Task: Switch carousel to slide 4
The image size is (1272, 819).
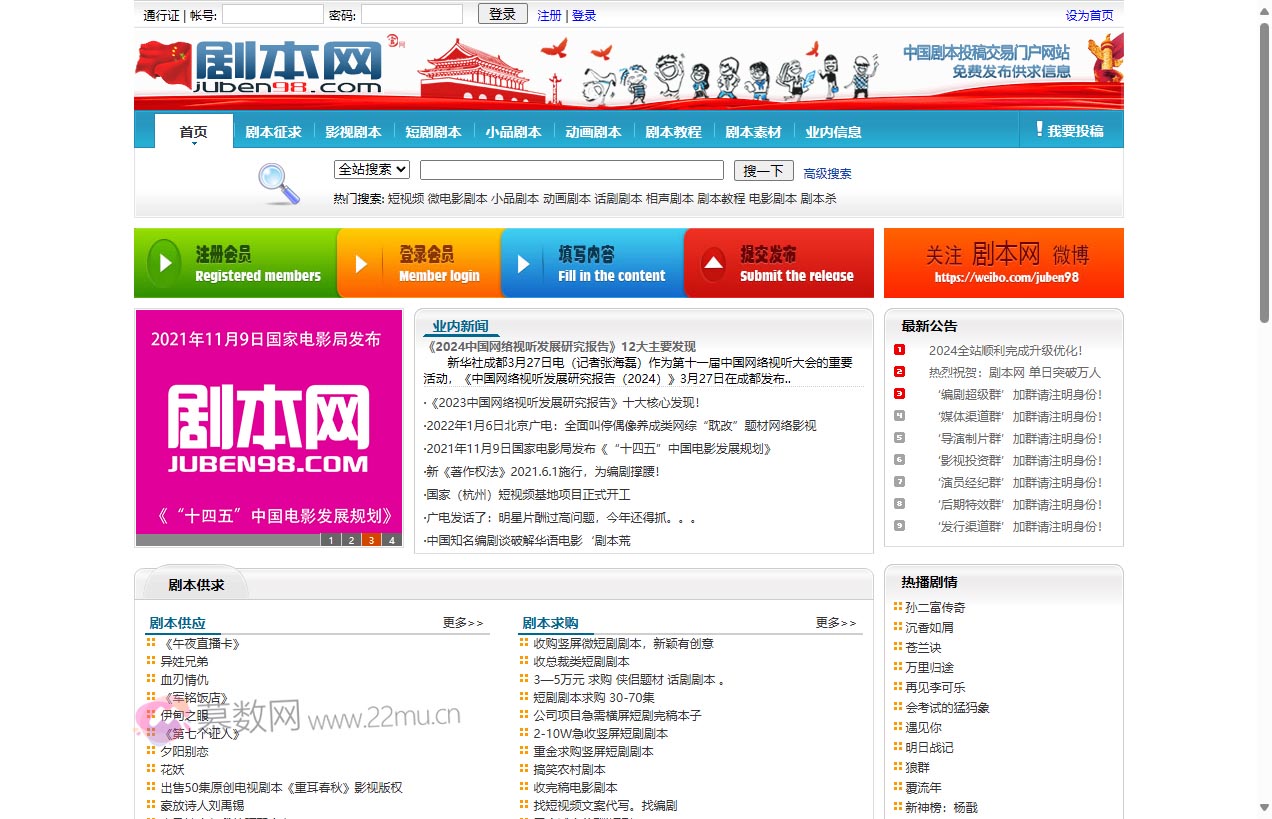Action: 391,540
